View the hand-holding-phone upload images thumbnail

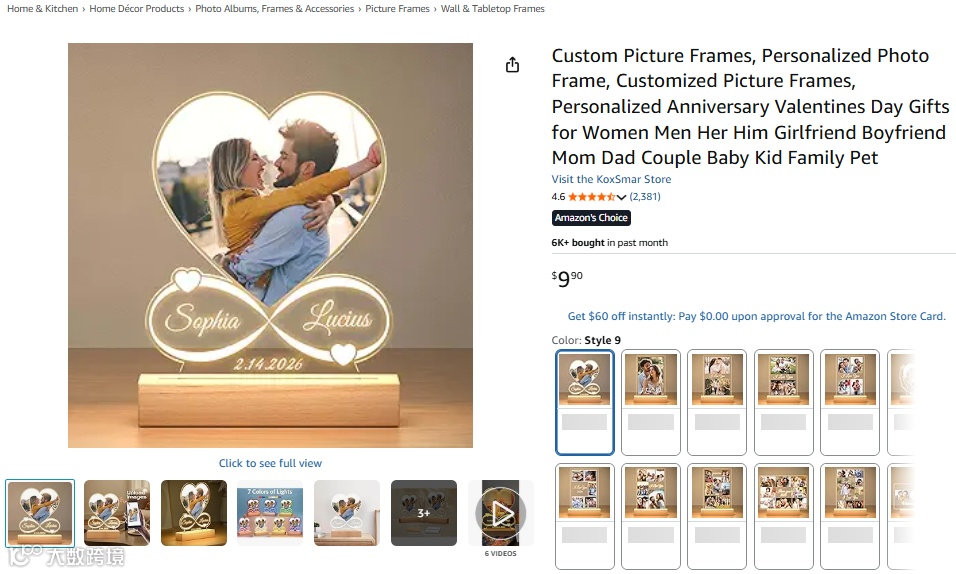pos(117,513)
